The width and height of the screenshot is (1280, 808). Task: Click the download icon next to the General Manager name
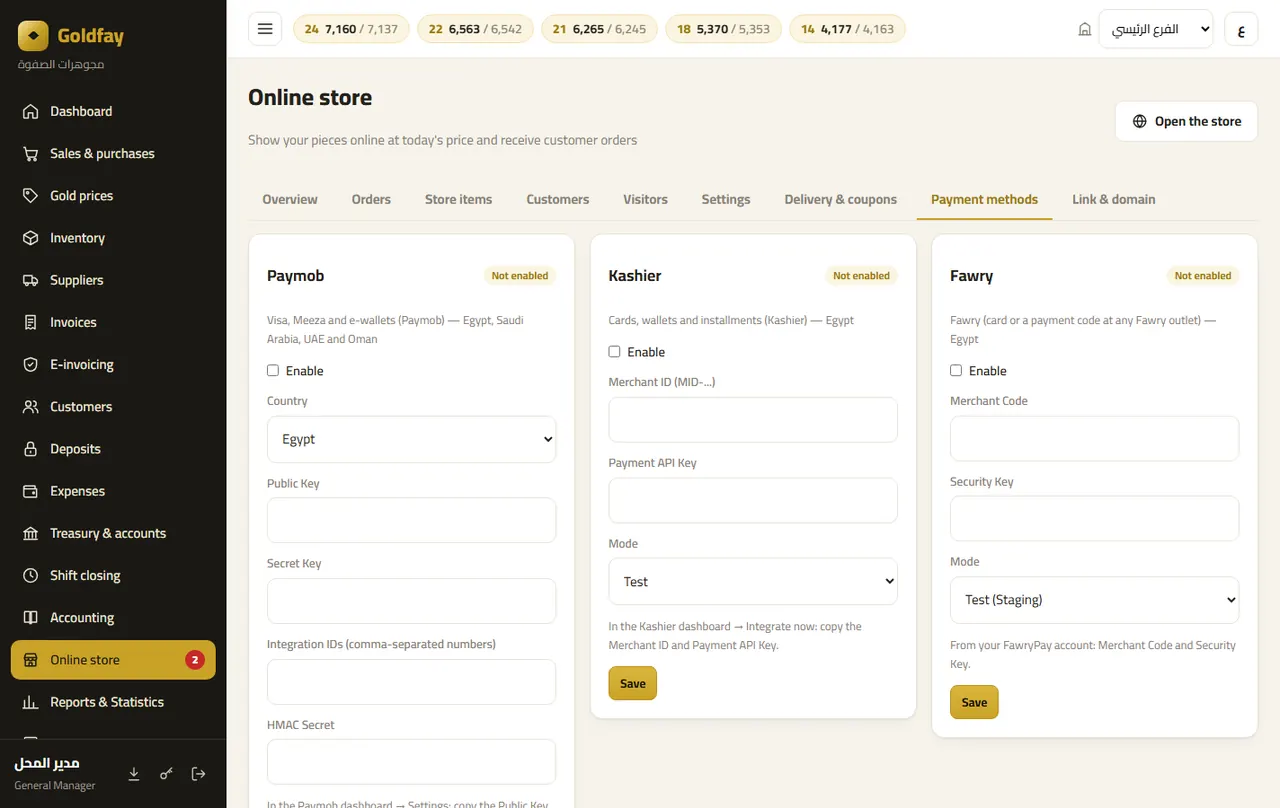[134, 774]
